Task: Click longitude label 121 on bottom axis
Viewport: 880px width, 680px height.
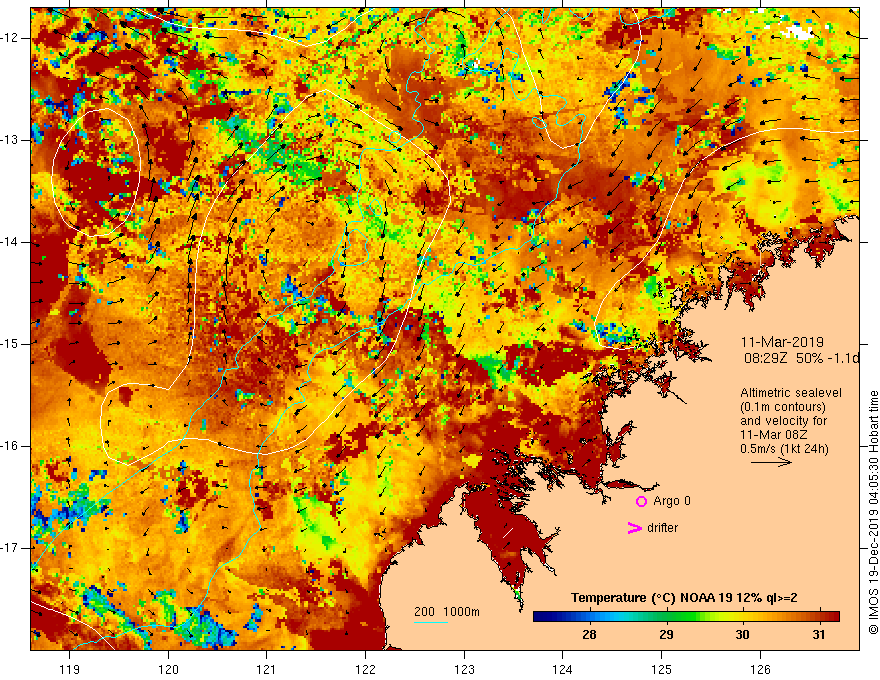Action: 266,669
